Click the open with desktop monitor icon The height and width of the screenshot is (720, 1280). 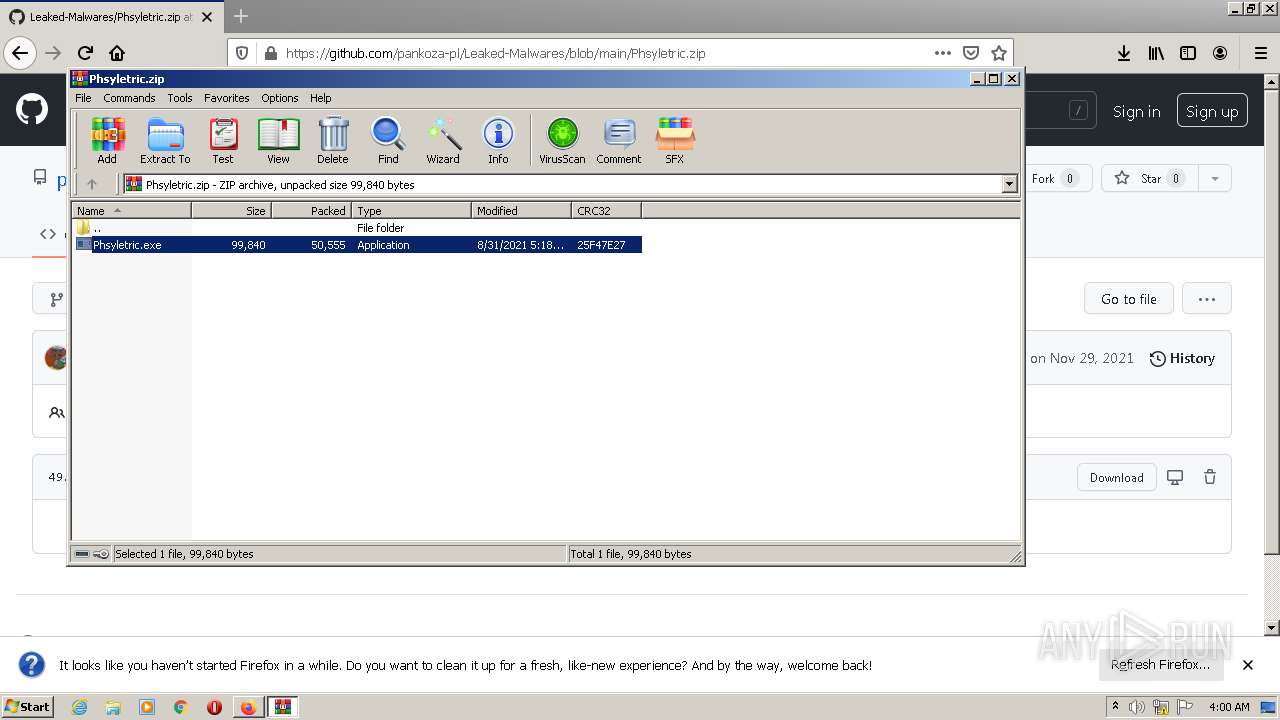click(1175, 478)
